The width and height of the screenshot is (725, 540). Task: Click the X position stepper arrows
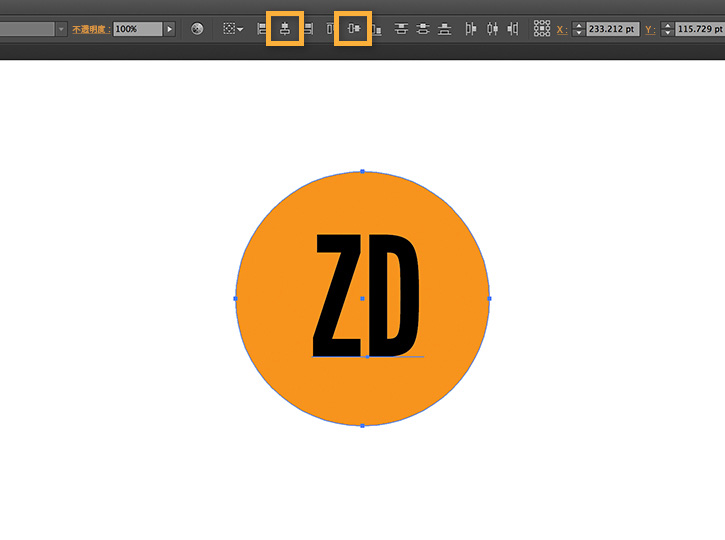(x=578, y=29)
